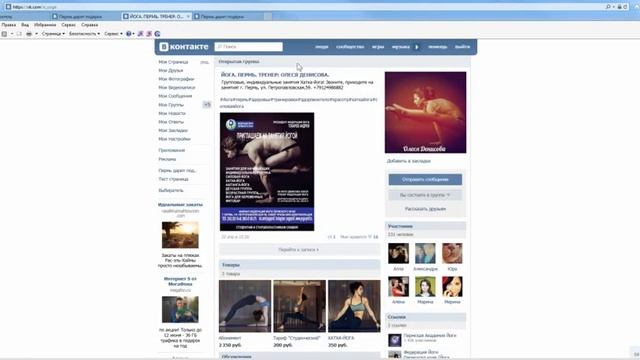Click the search magnifier in address bar
Screen dimensions: 640x360
[x=608, y=7]
